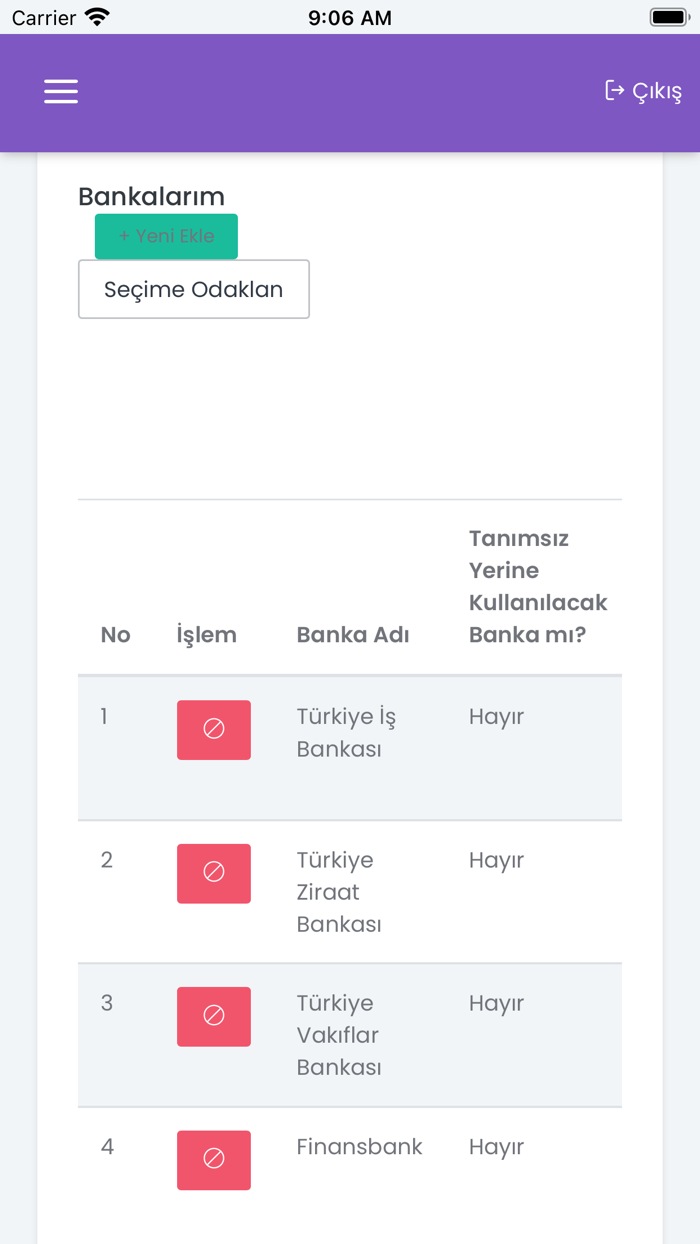The width and height of the screenshot is (700, 1244).
Task: Select the No column header
Action: coord(116,635)
